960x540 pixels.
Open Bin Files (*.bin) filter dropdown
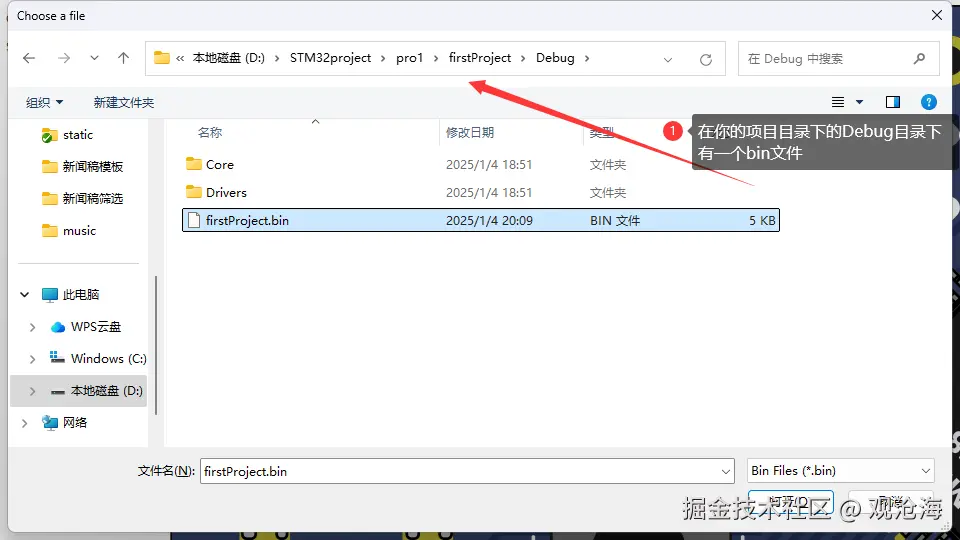[x=841, y=471]
